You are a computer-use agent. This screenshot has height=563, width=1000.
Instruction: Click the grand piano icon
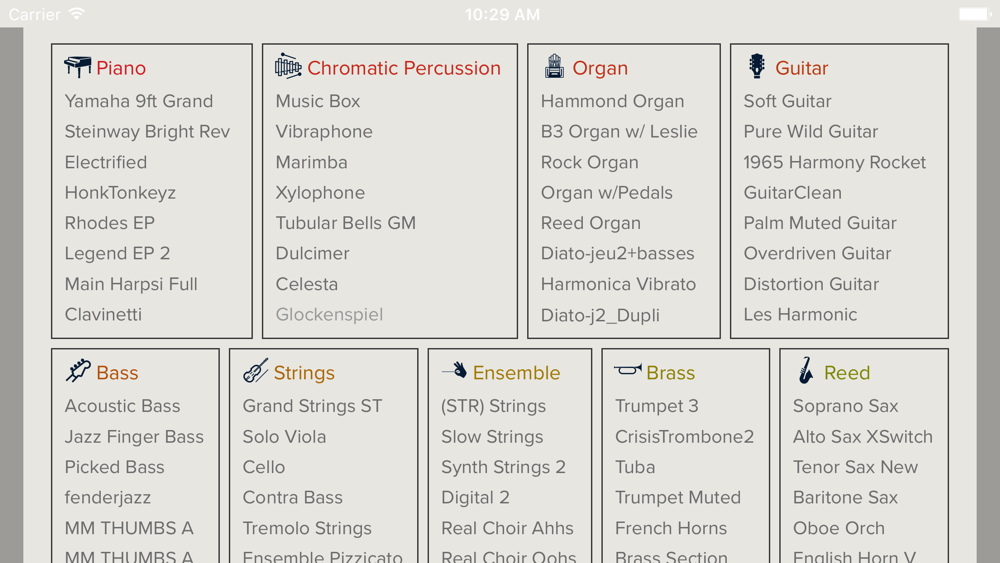(77, 67)
